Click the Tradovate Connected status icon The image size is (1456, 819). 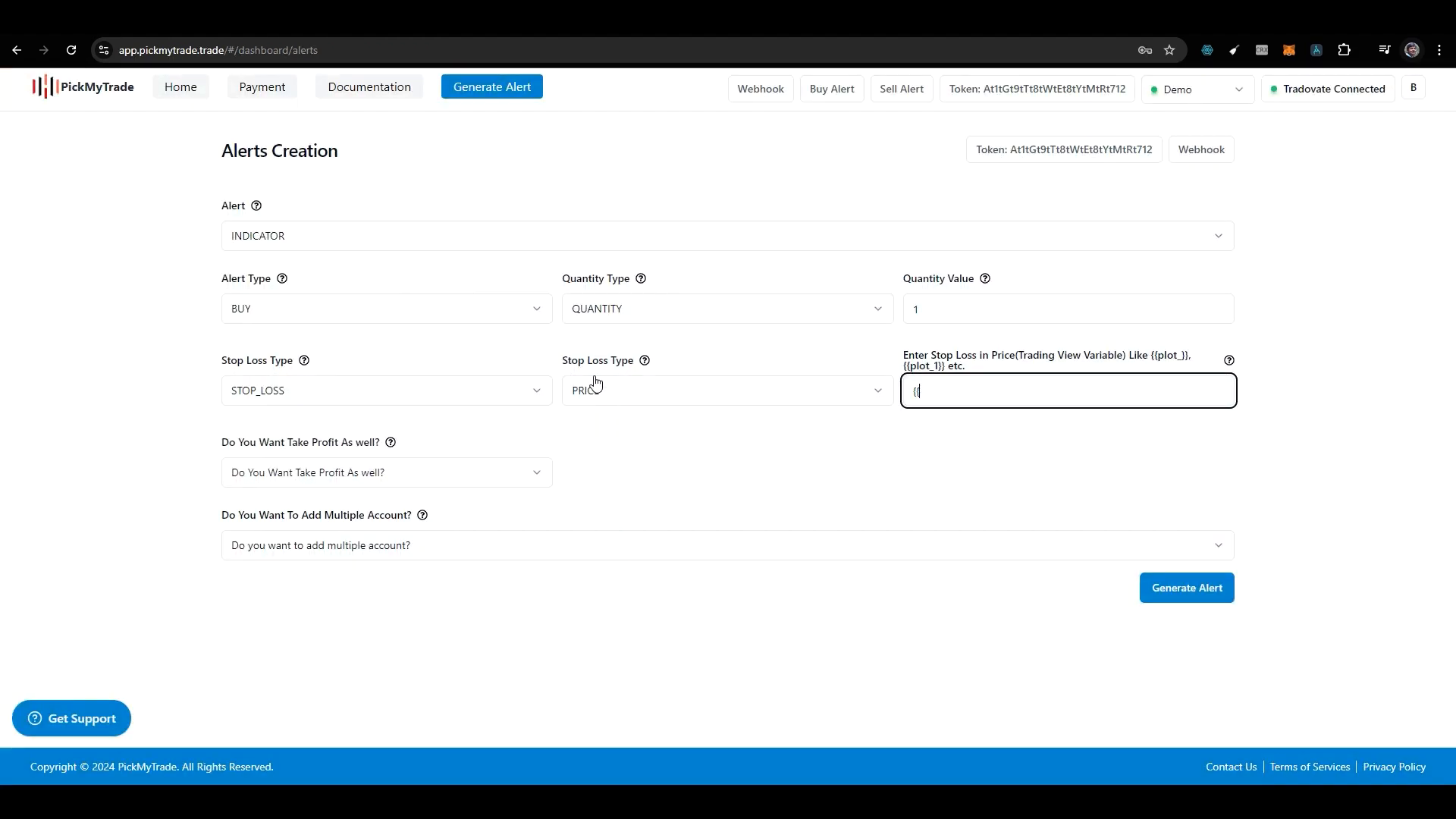pyautogui.click(x=1274, y=89)
